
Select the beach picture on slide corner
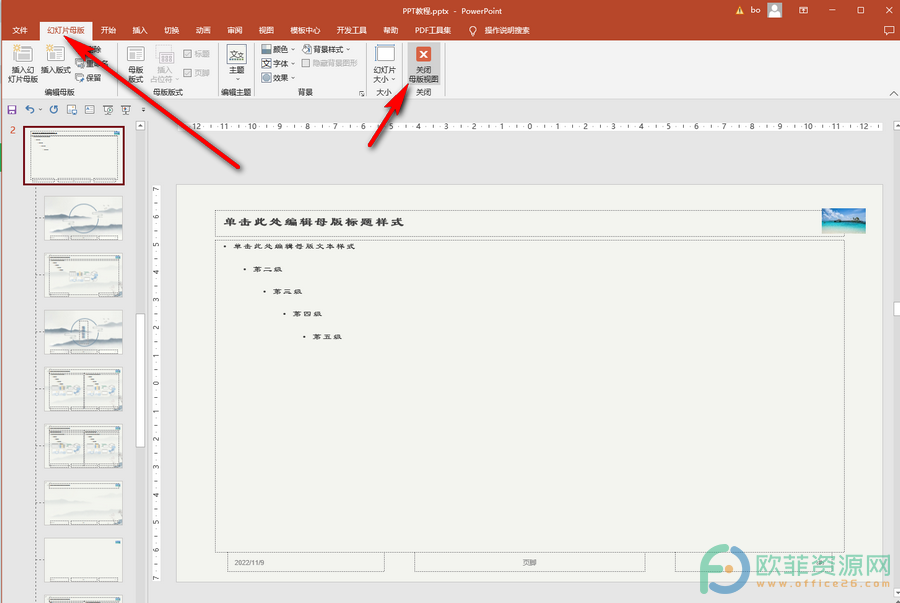pos(844,221)
